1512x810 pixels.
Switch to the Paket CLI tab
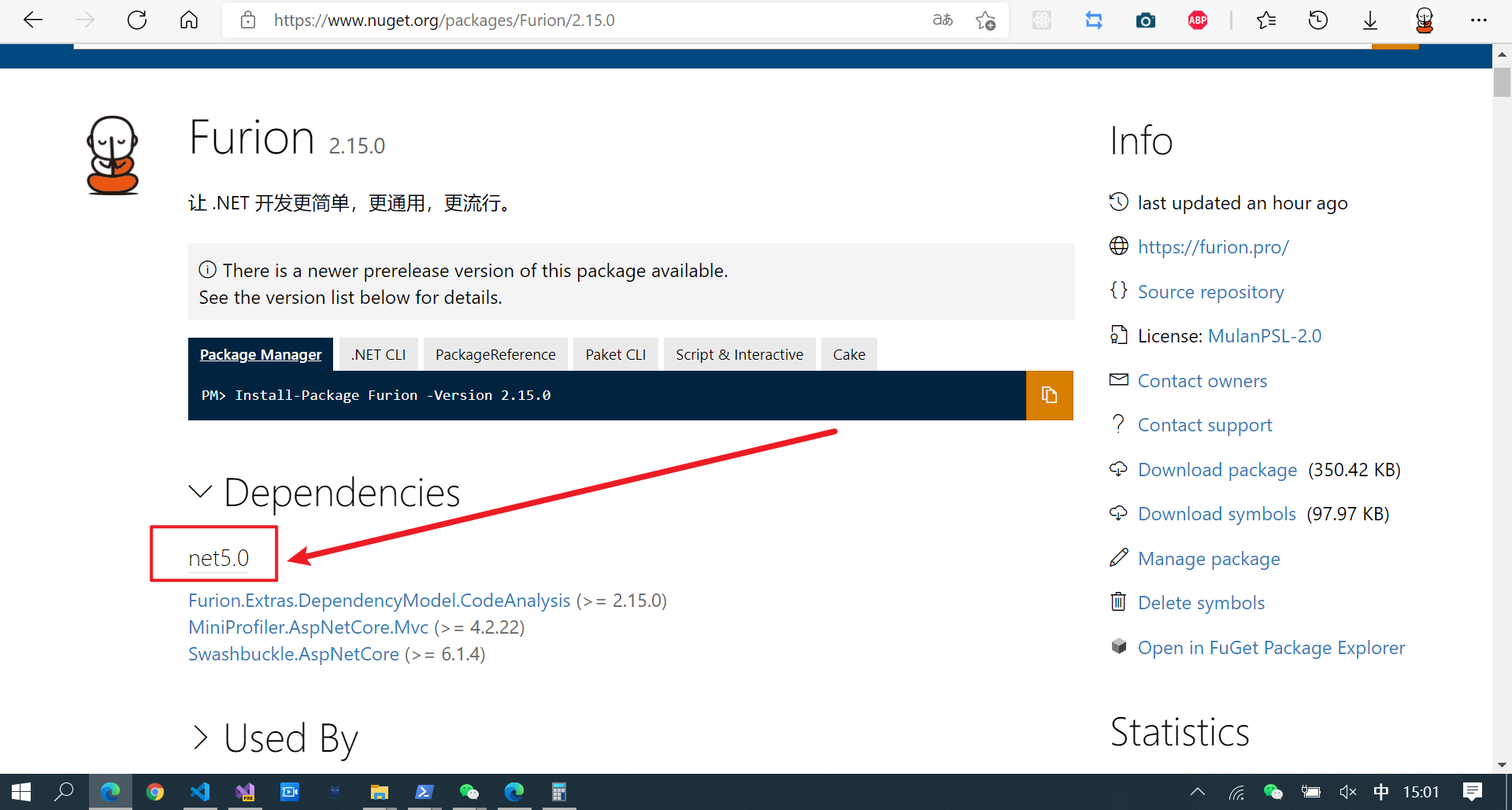(x=616, y=355)
